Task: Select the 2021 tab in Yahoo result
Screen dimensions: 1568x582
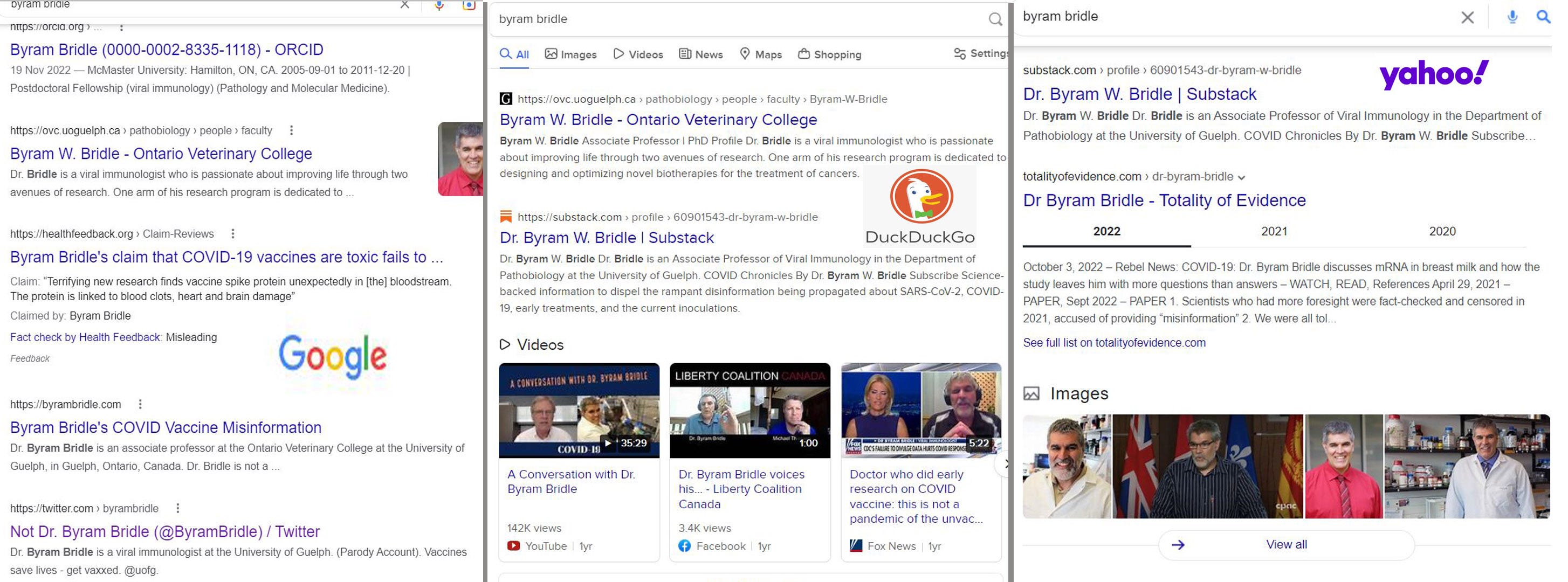Action: tap(1274, 232)
